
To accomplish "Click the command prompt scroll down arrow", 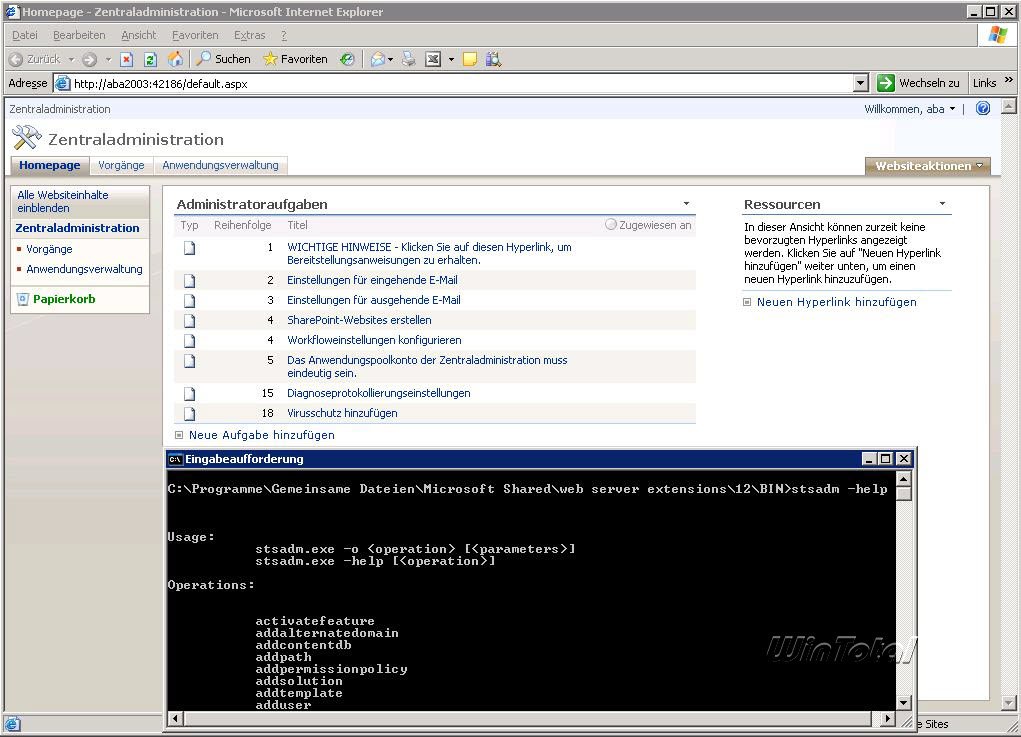I will (904, 703).
